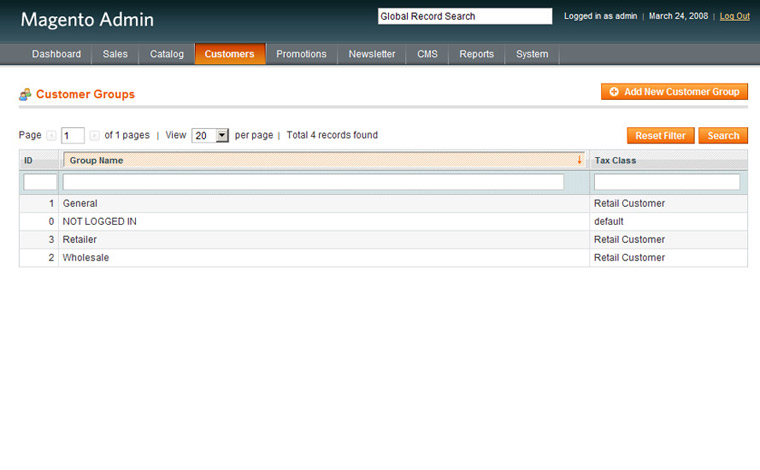Click the 'Logged in as admin' text
This screenshot has width=760, height=470.
coord(601,16)
